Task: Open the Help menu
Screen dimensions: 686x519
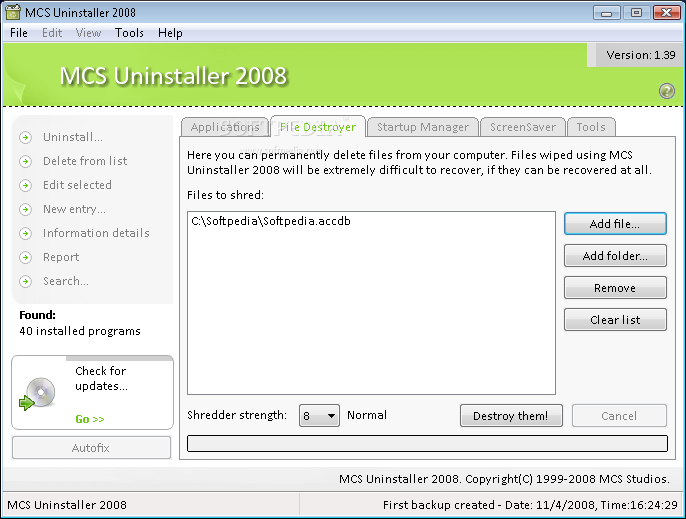Action: click(x=170, y=33)
